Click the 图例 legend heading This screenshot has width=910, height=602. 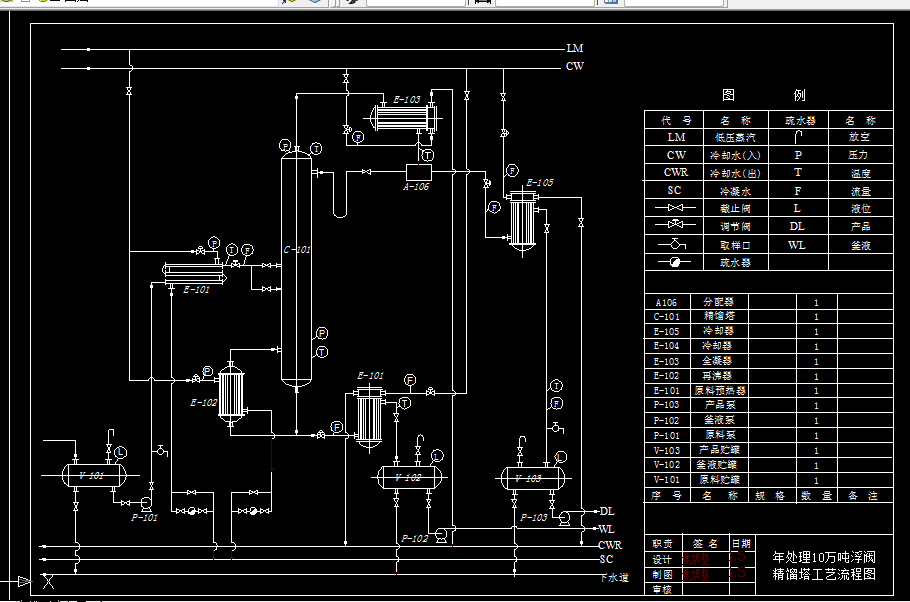tap(764, 95)
